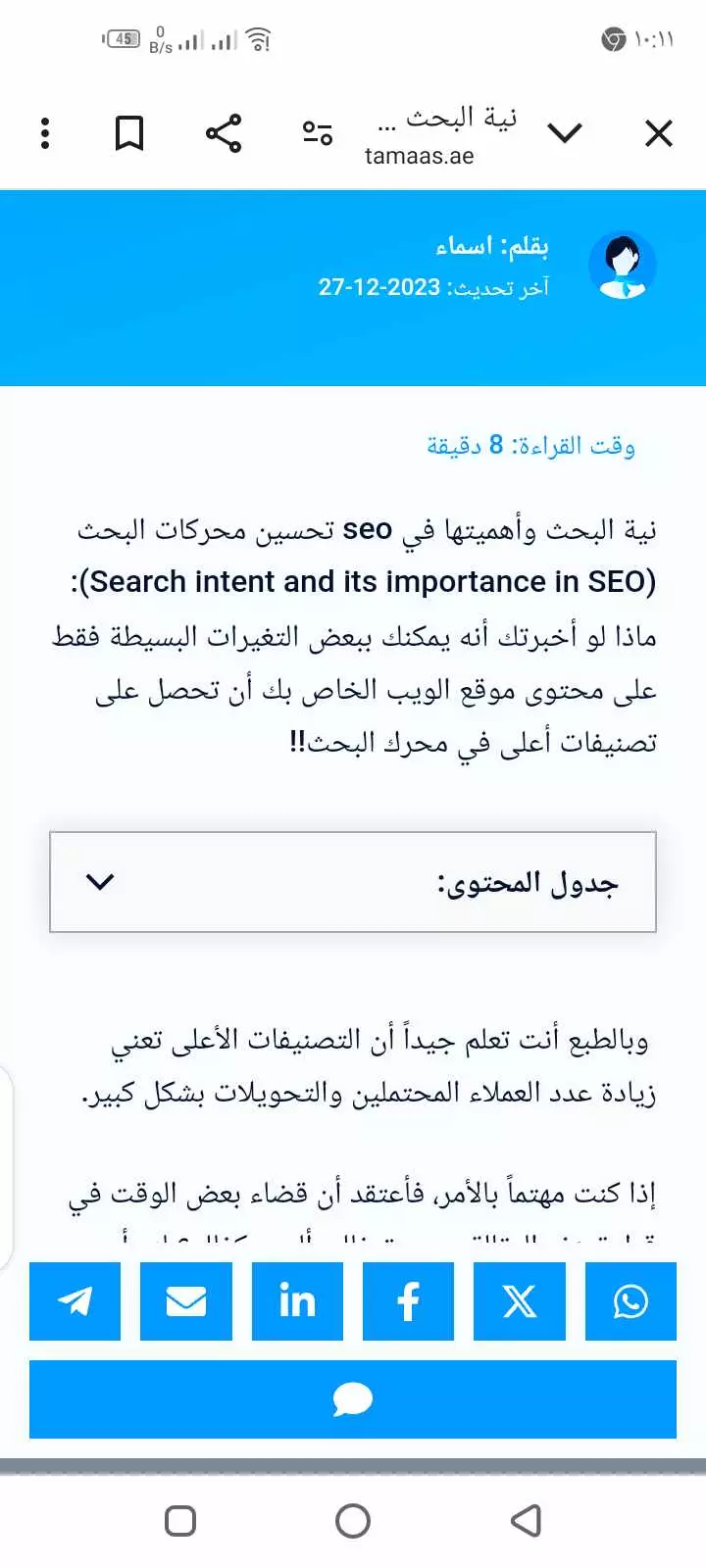Open the tamaas.ae page title

tap(422, 134)
